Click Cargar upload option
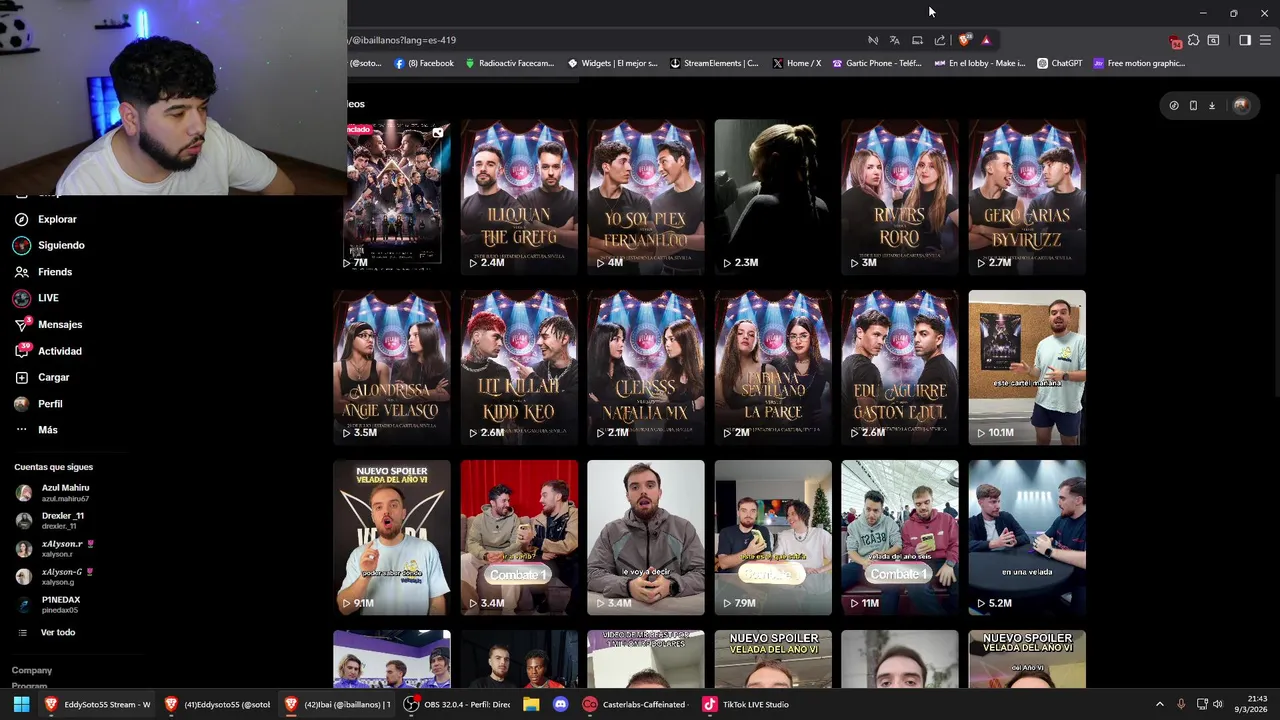1280x720 pixels. [x=42, y=377]
